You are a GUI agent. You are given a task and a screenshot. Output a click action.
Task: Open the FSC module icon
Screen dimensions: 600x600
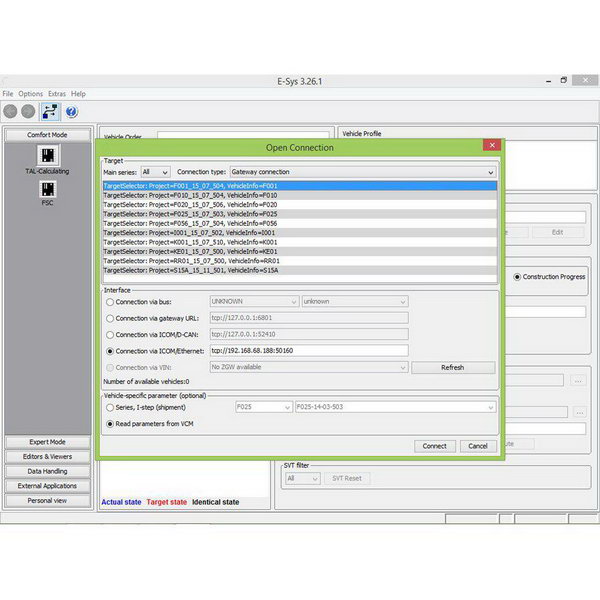coord(48,189)
